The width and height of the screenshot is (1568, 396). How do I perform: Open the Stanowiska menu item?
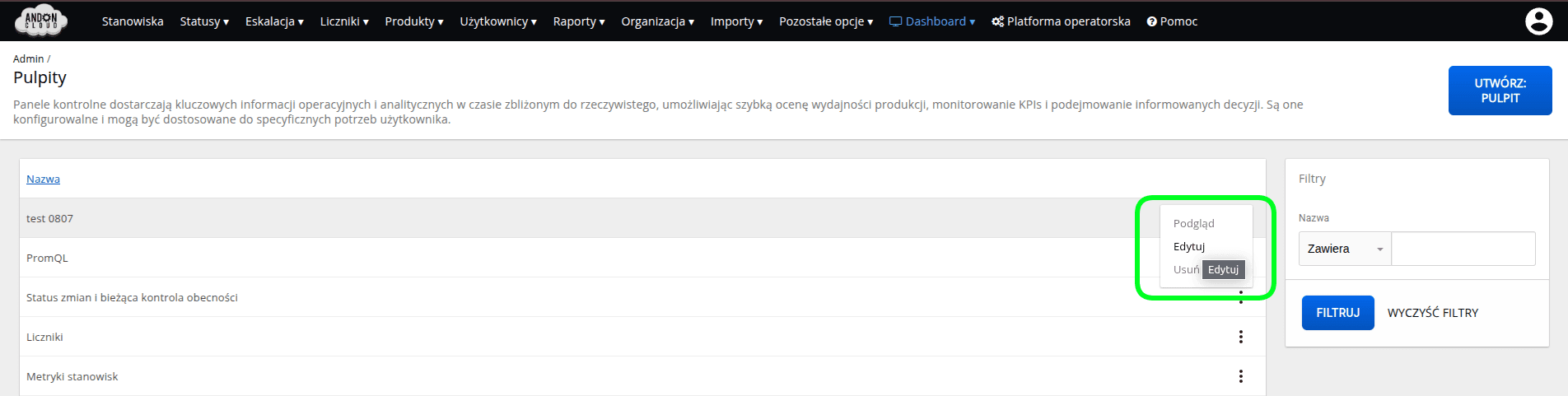(x=133, y=21)
